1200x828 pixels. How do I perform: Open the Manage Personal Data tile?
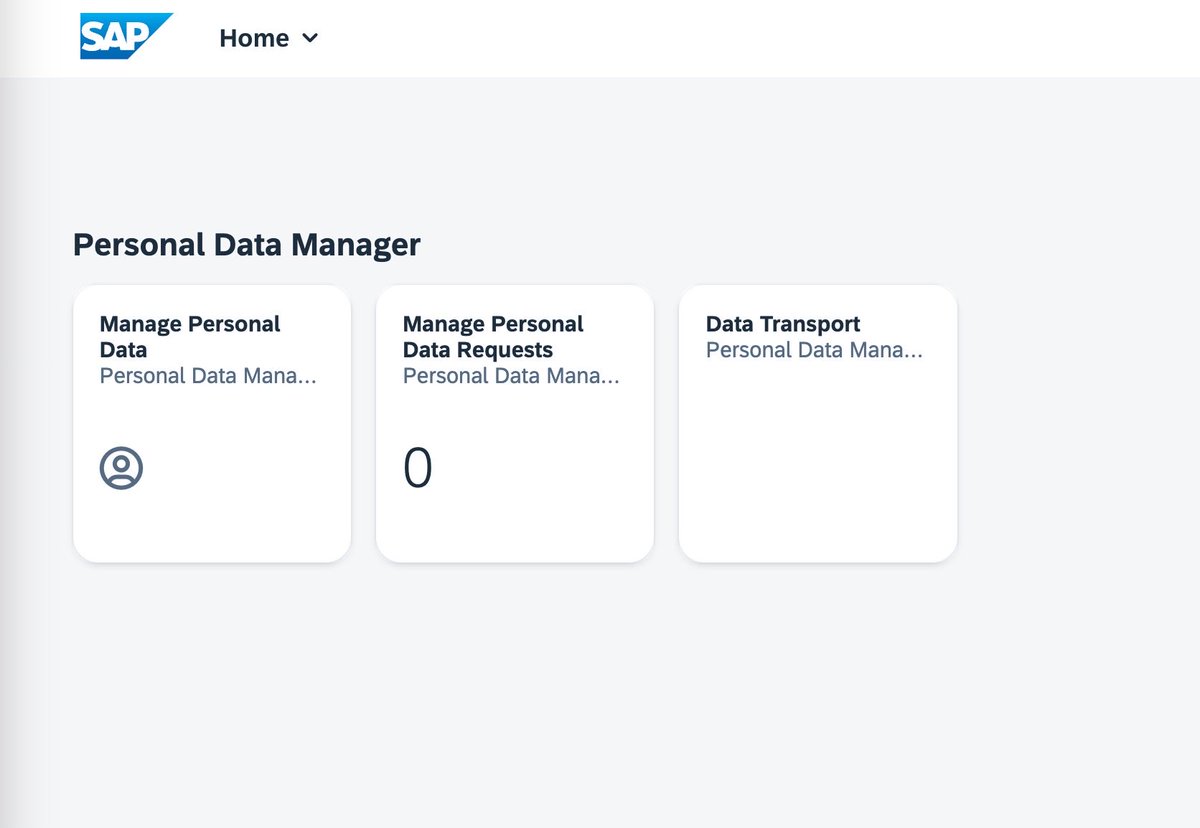click(212, 423)
